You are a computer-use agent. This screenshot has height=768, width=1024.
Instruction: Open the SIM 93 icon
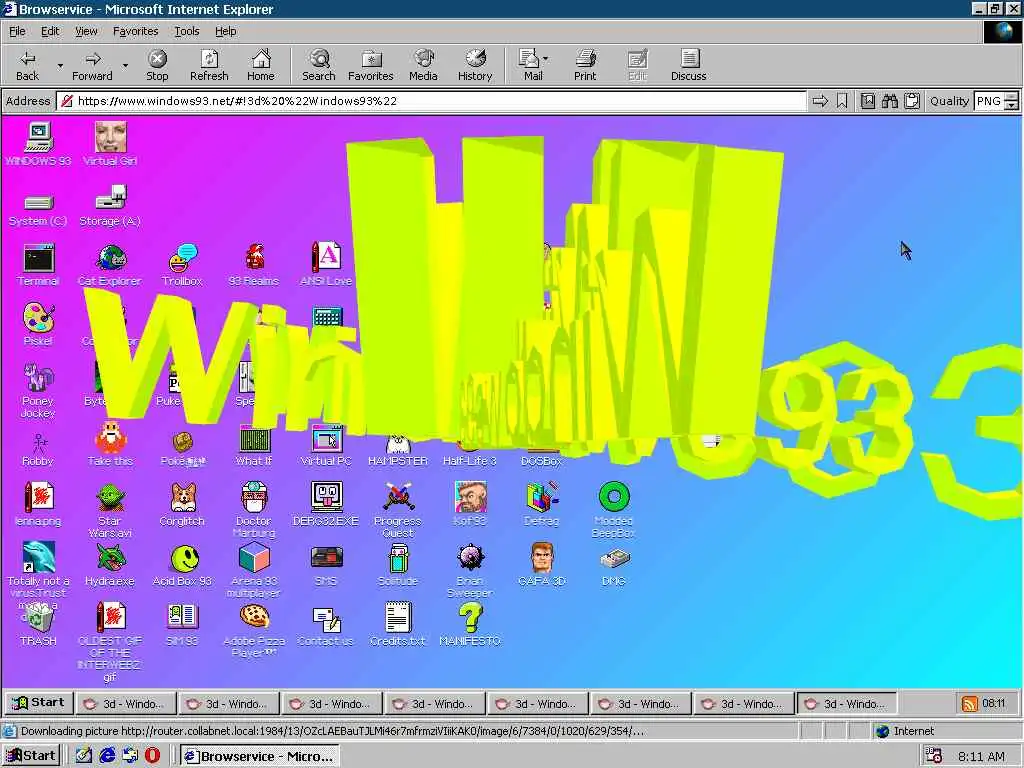(x=182, y=624)
